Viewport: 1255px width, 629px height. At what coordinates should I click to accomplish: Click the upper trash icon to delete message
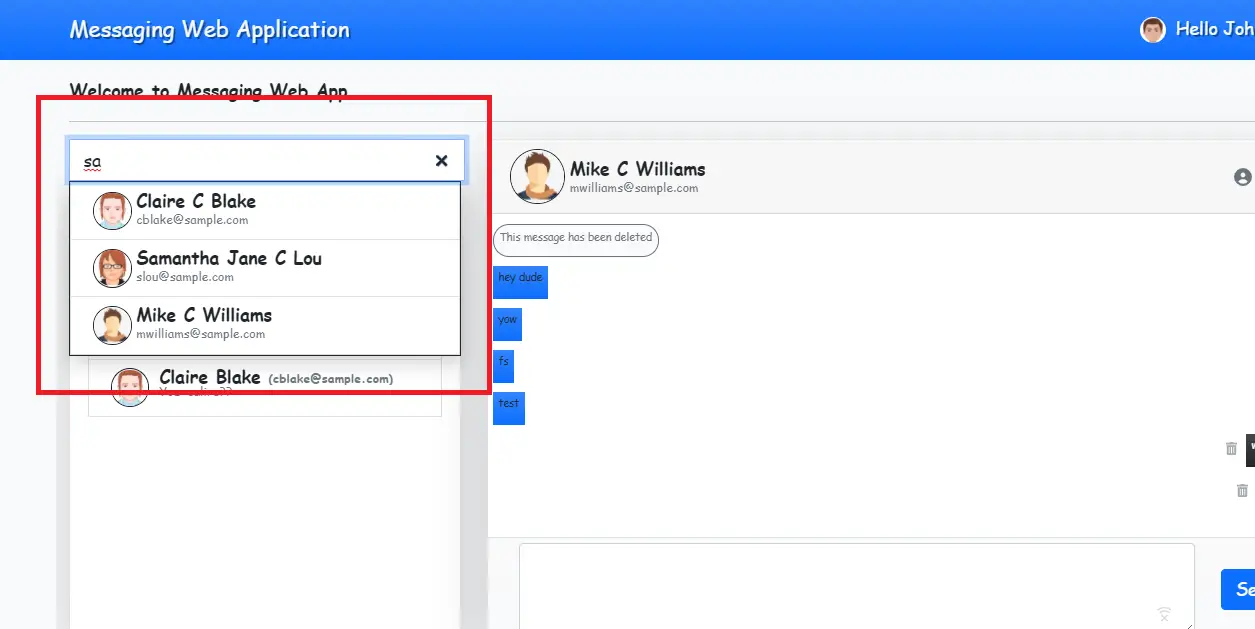[1231, 449]
